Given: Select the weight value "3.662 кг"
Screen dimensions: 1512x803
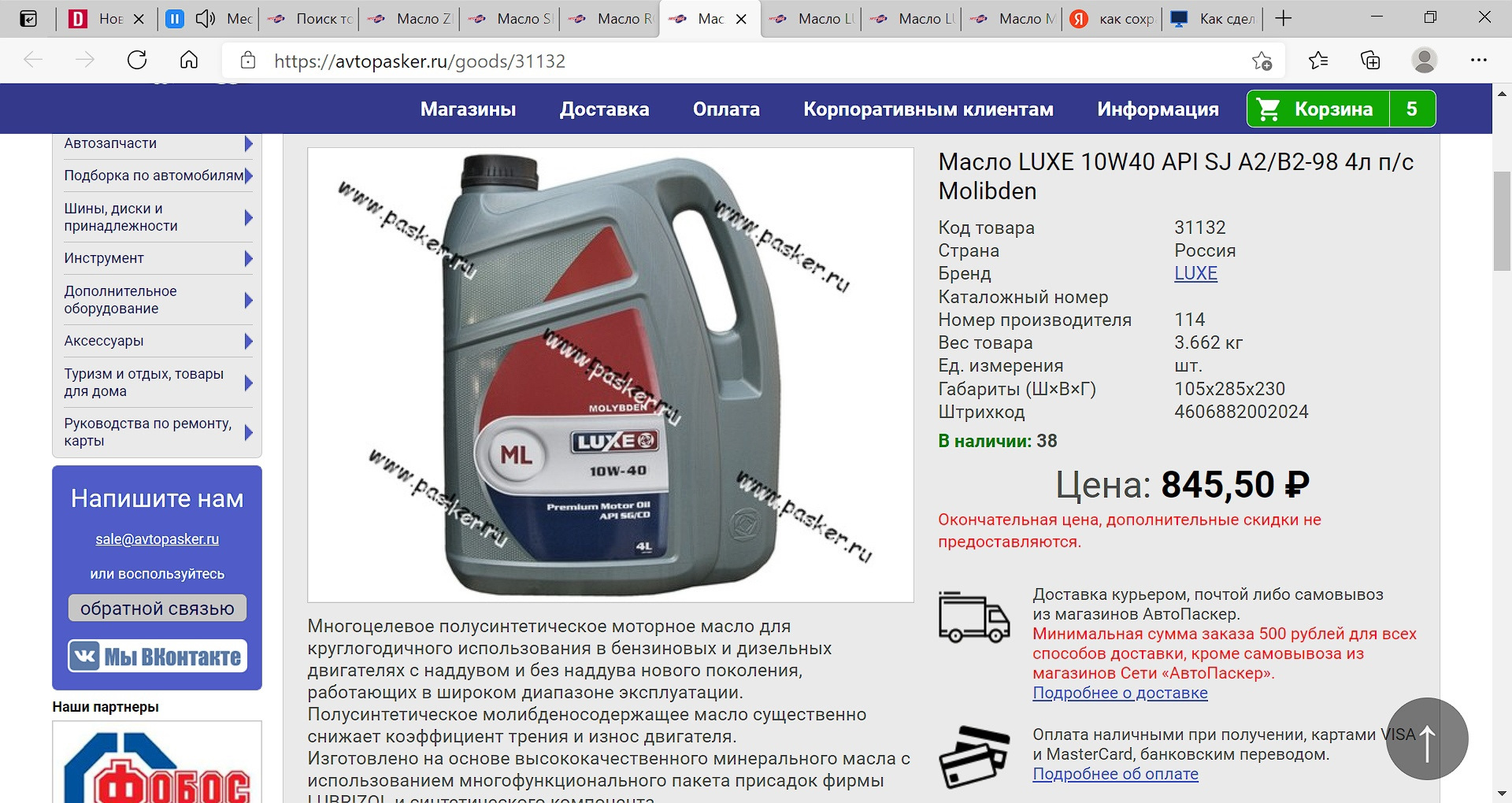Looking at the screenshot, I should 1208,342.
